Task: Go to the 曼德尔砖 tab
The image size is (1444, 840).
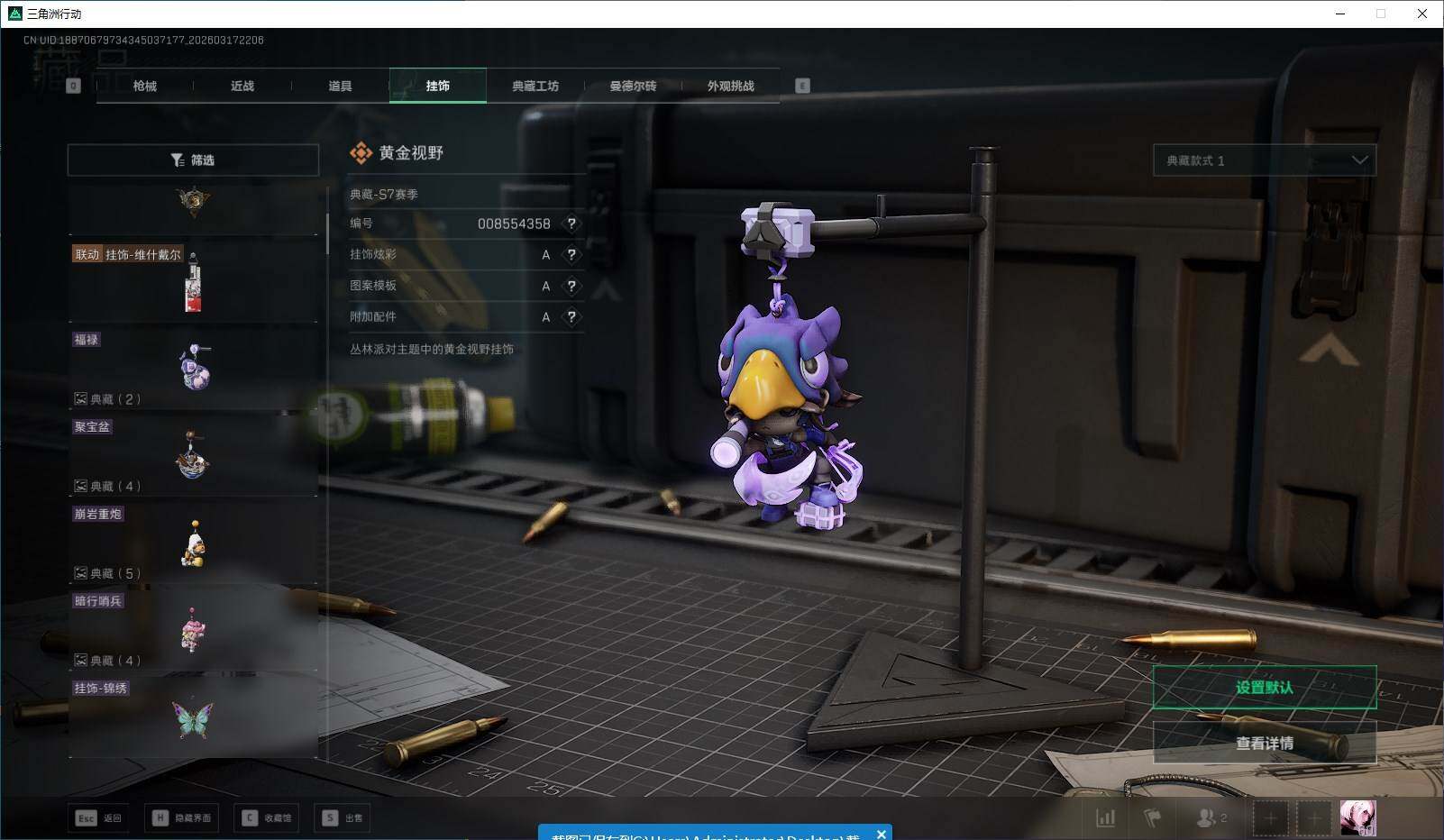Action: pyautogui.click(x=633, y=86)
